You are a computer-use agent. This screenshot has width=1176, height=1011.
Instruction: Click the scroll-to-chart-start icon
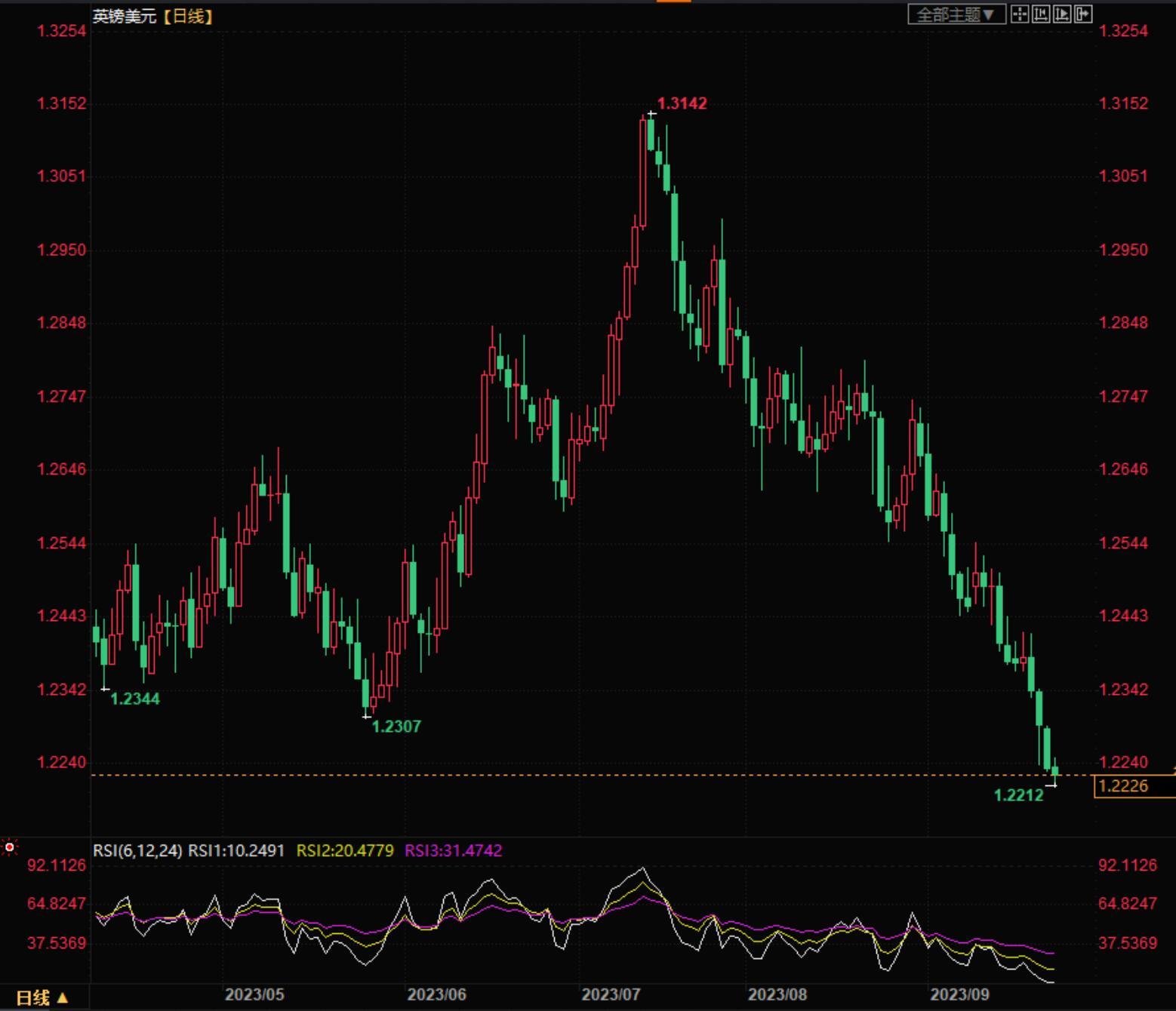click(x=1041, y=14)
